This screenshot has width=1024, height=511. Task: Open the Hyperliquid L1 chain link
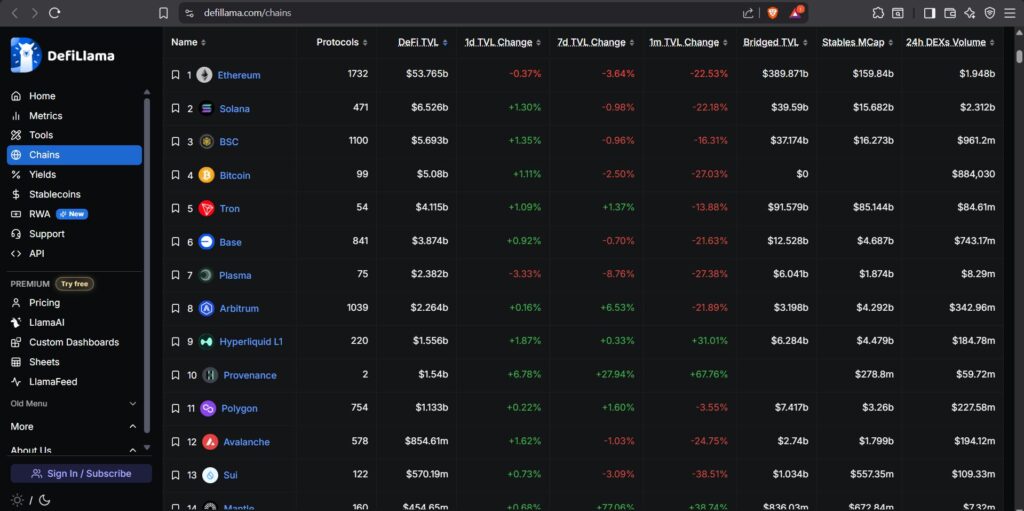coord(251,341)
